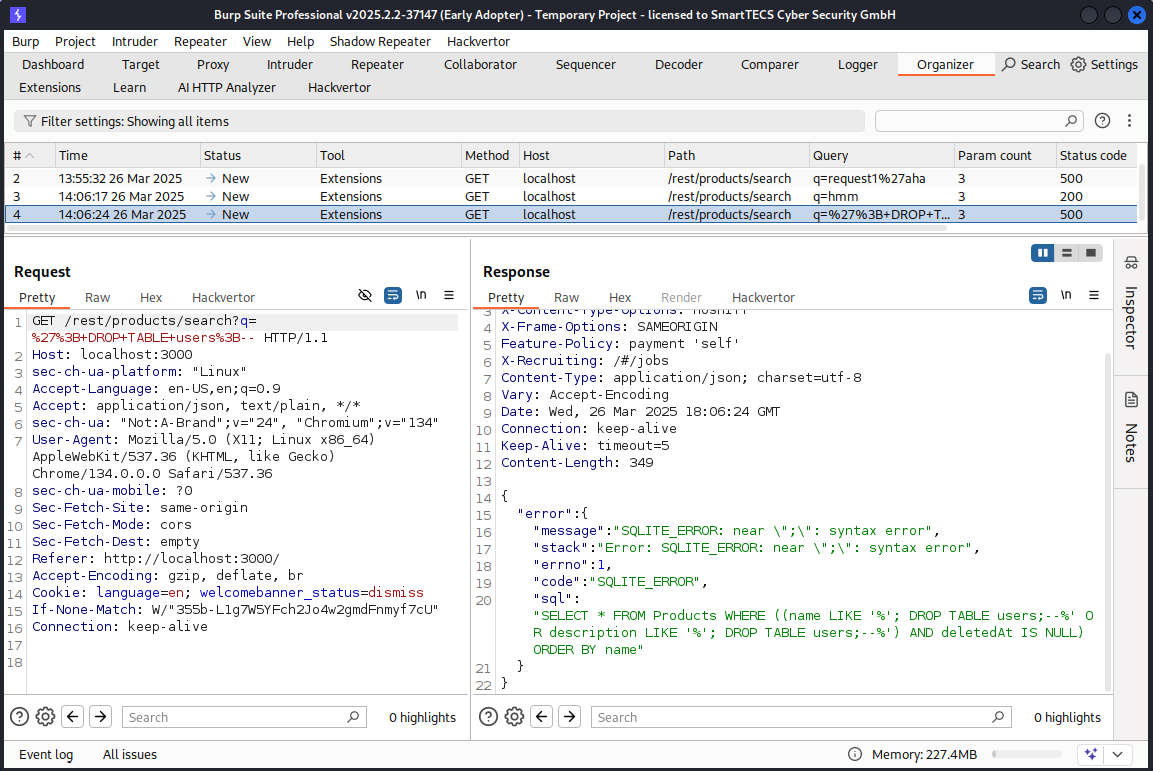Expand the chevron next to AI icon

(1118, 754)
